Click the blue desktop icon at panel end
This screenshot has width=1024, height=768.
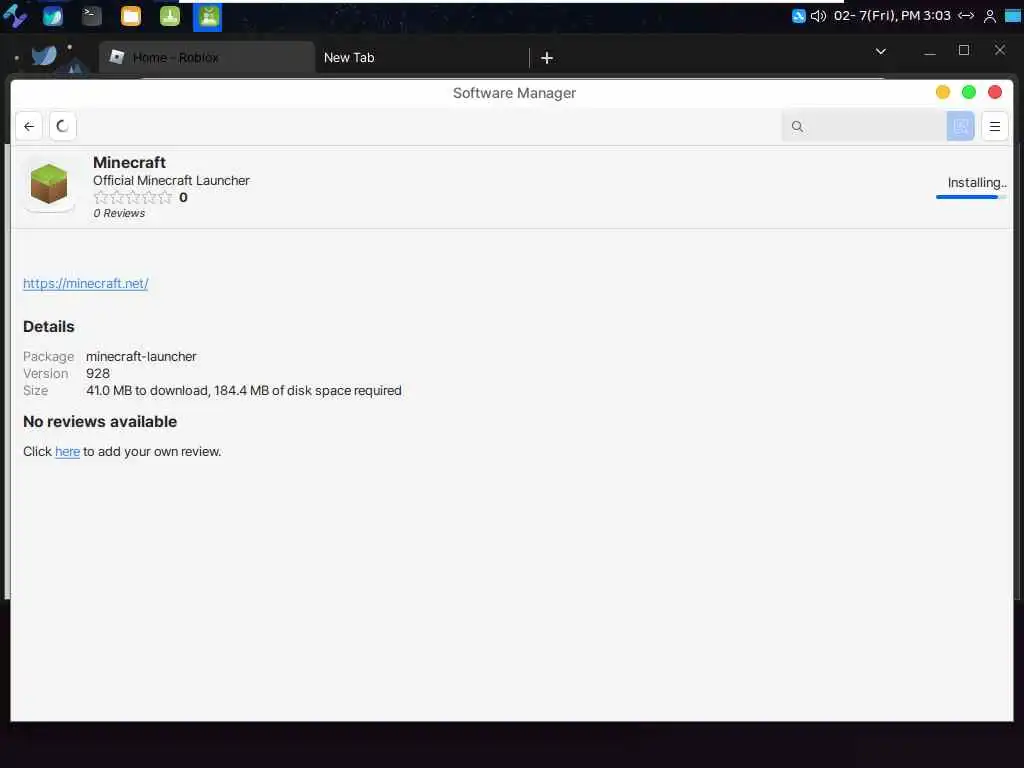(1013, 16)
